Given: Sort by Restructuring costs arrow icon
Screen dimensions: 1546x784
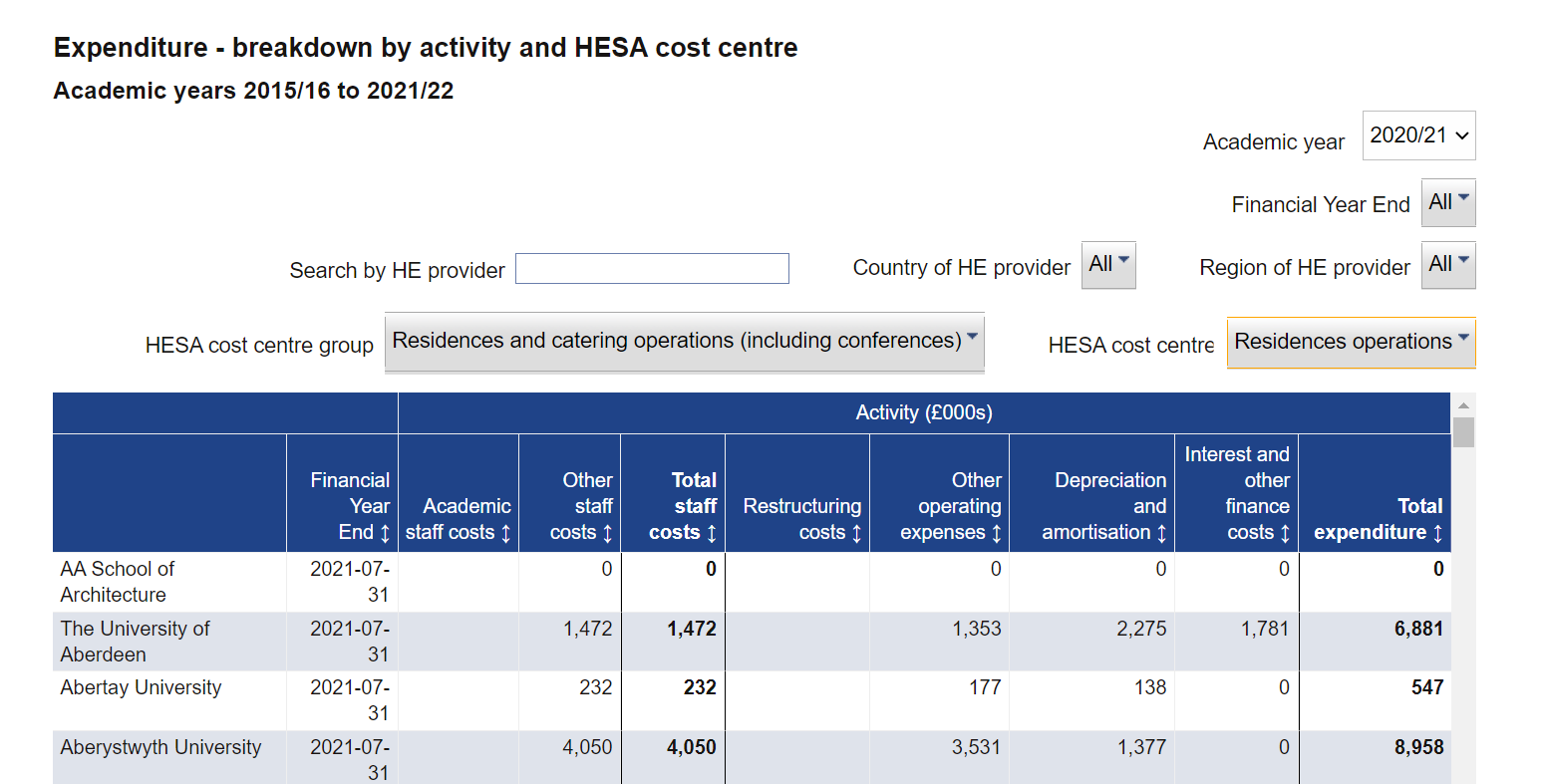Looking at the screenshot, I should pyautogui.click(x=856, y=533).
